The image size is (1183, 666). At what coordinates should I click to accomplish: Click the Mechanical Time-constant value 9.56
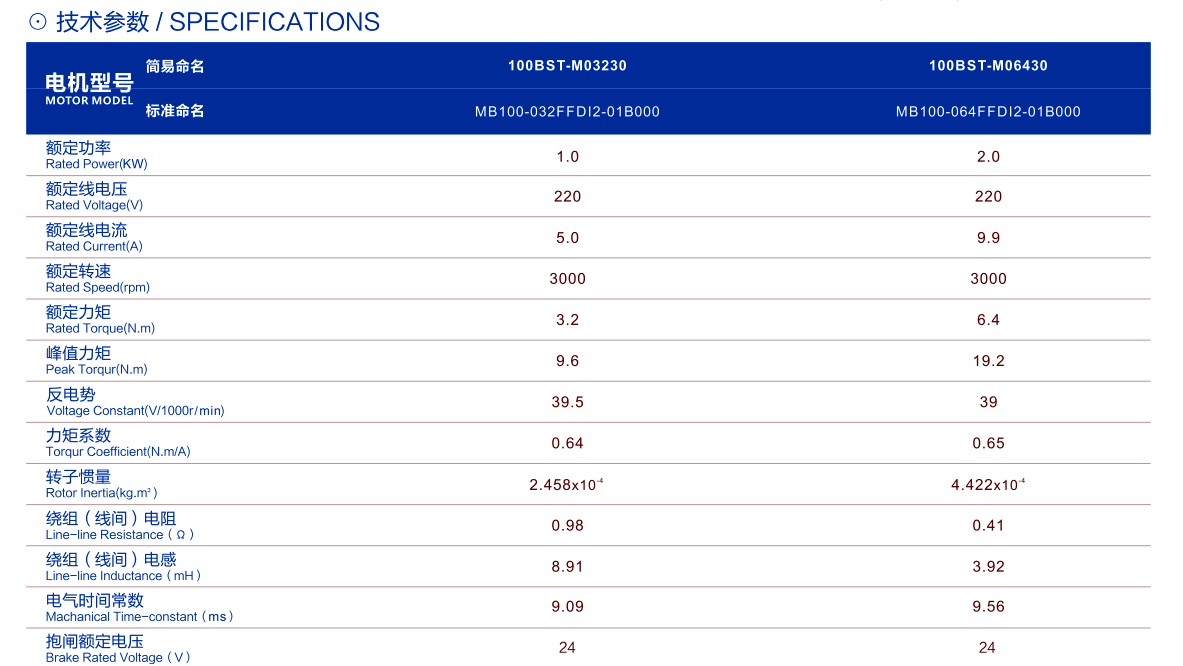coord(988,607)
